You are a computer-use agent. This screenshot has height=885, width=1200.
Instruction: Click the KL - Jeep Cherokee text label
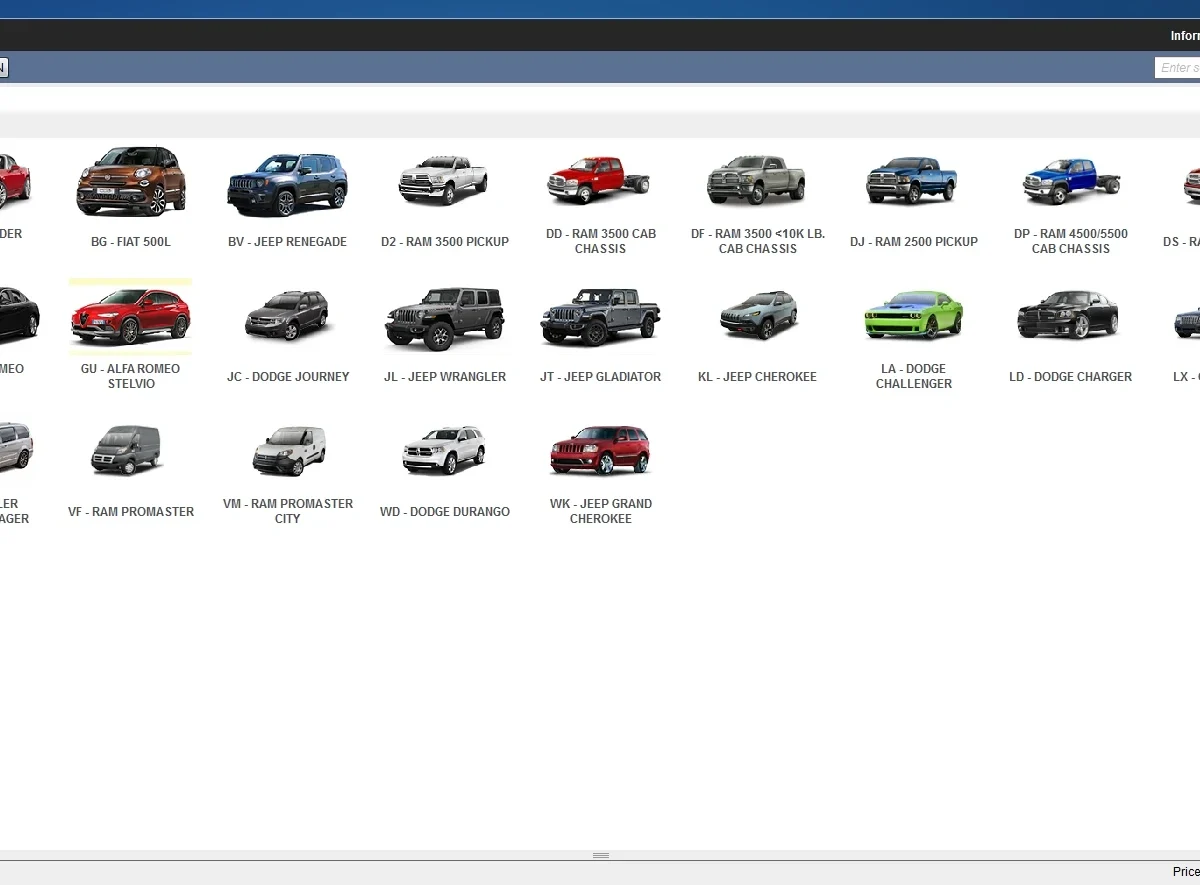(757, 377)
